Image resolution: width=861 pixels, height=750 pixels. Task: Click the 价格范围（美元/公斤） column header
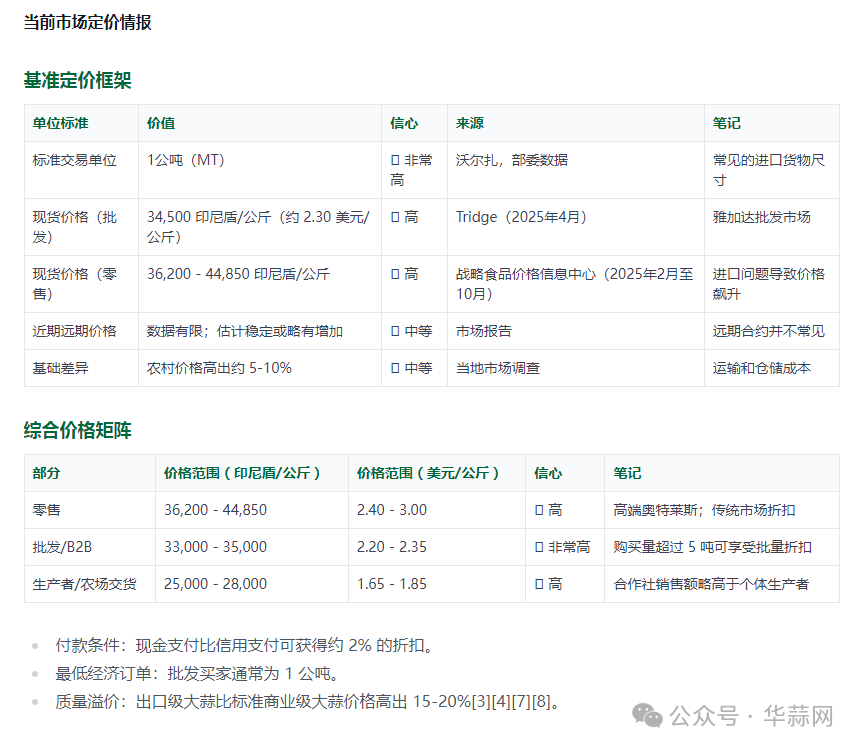click(427, 473)
